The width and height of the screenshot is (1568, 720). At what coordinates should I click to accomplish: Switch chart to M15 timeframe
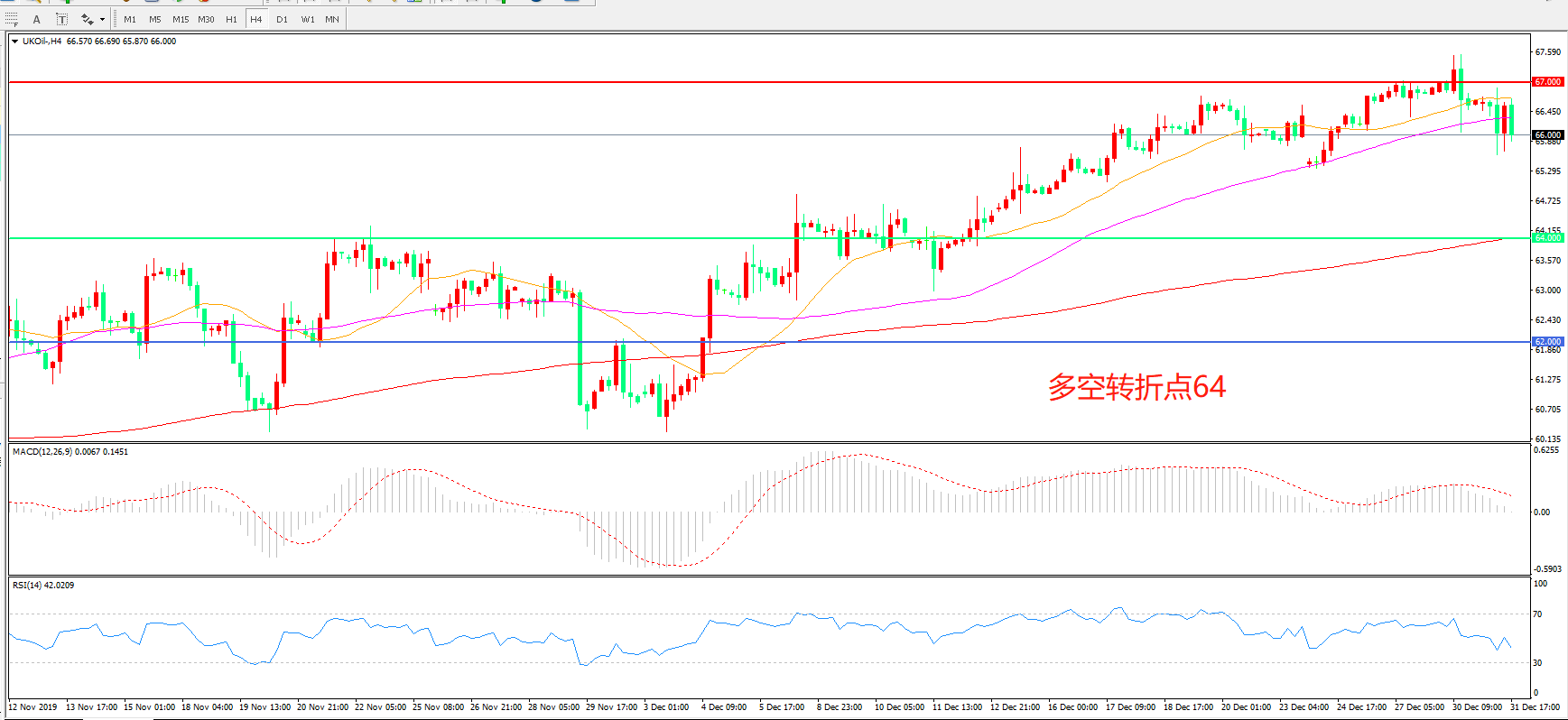pyautogui.click(x=181, y=19)
